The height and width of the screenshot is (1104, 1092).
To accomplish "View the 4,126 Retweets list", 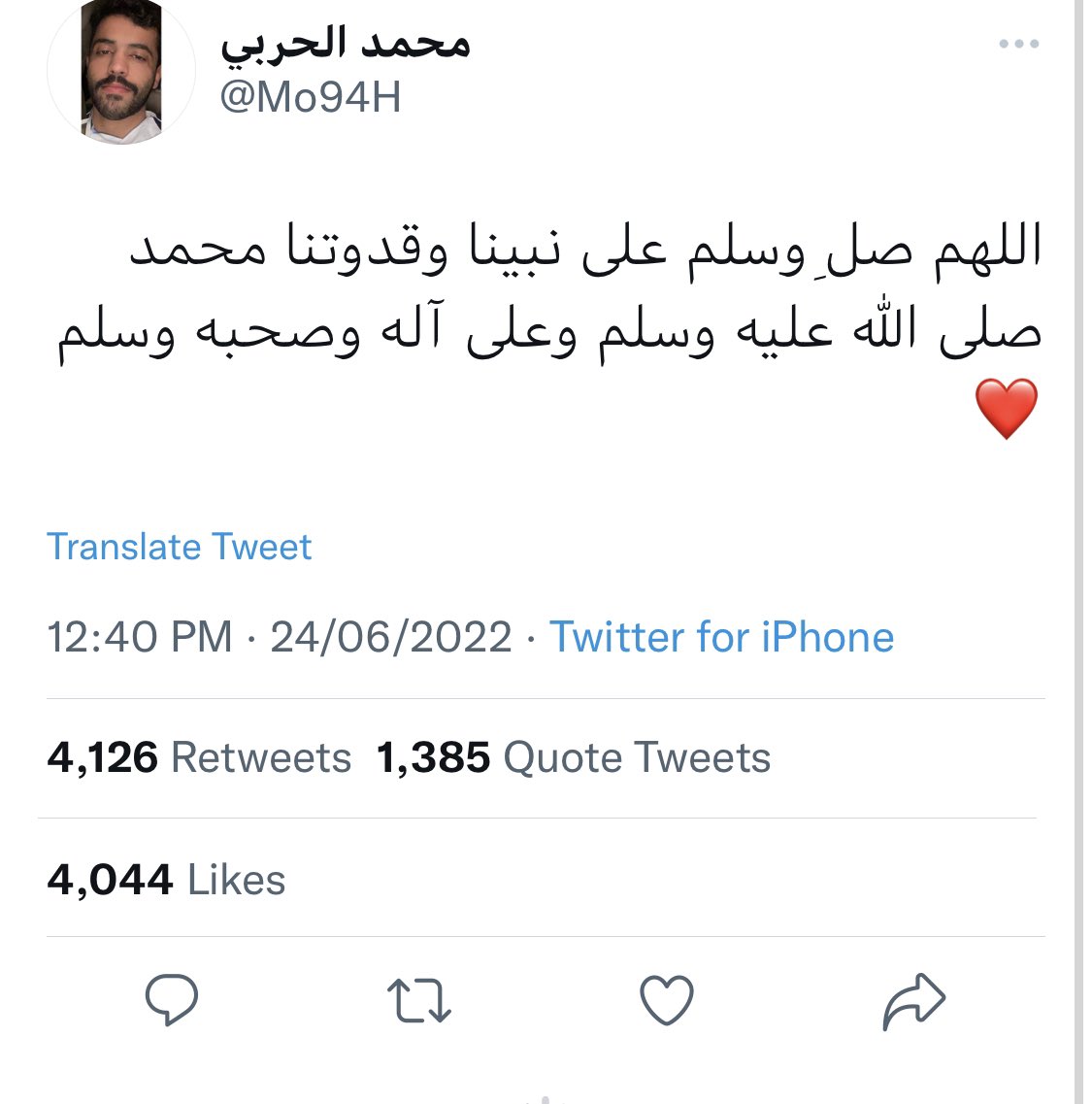I will pyautogui.click(x=199, y=757).
